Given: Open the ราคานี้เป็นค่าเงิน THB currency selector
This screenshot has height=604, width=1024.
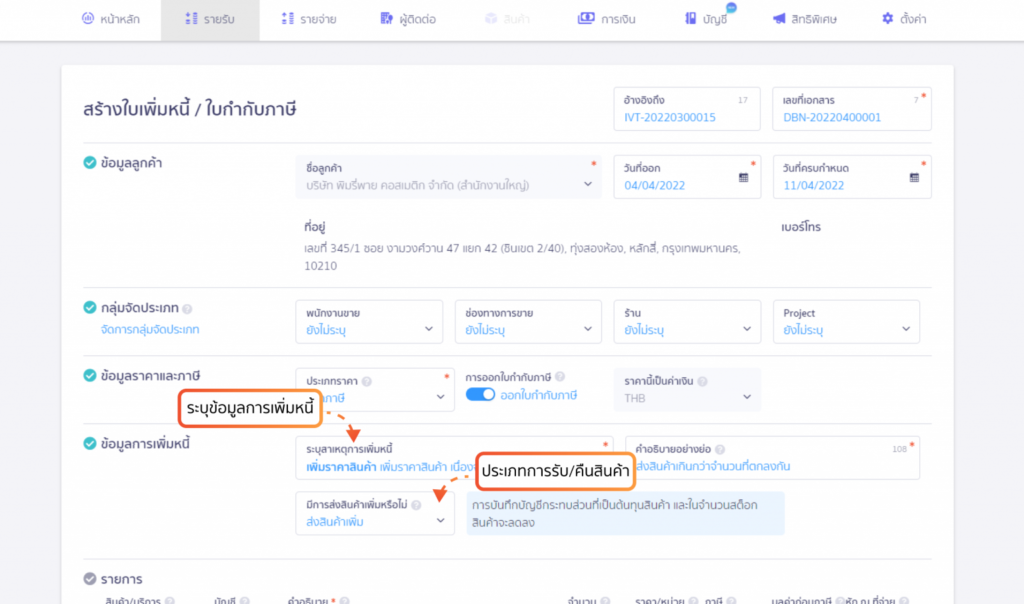Looking at the screenshot, I should point(687,390).
